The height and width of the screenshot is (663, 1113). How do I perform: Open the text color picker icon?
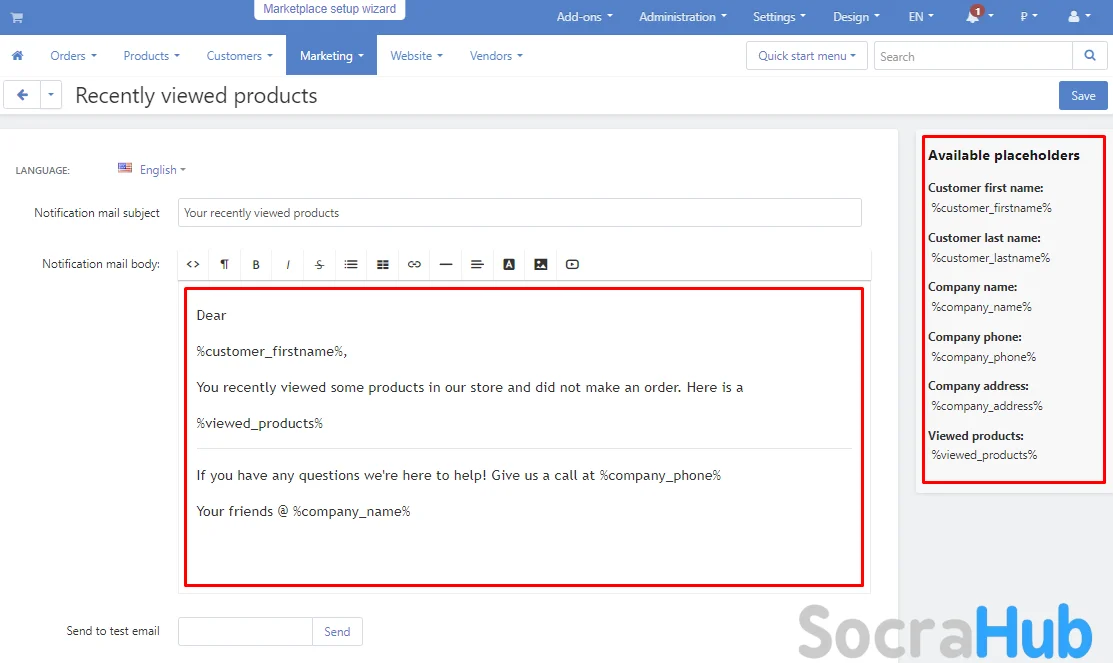point(509,264)
